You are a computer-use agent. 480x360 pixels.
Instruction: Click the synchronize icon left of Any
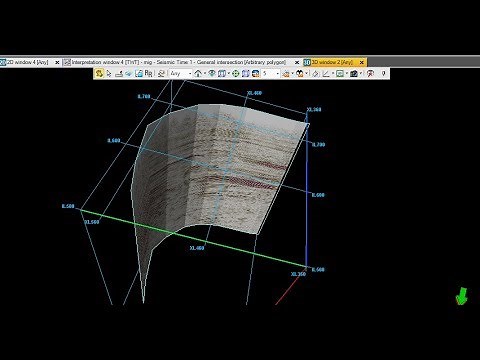[x=161, y=73]
